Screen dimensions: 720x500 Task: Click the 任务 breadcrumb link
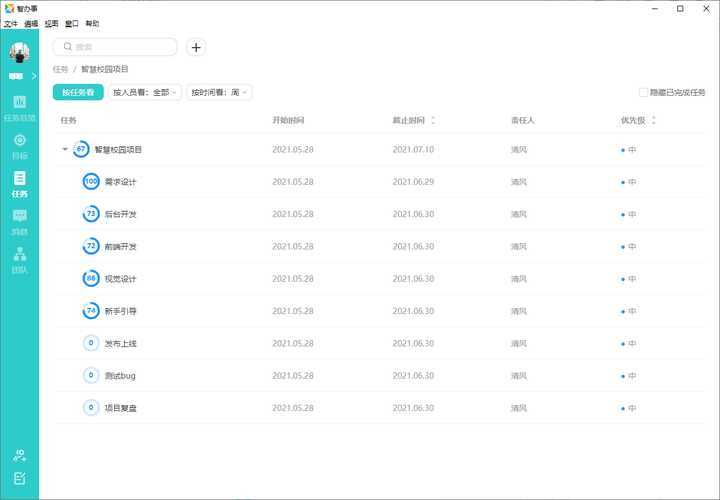(x=60, y=70)
